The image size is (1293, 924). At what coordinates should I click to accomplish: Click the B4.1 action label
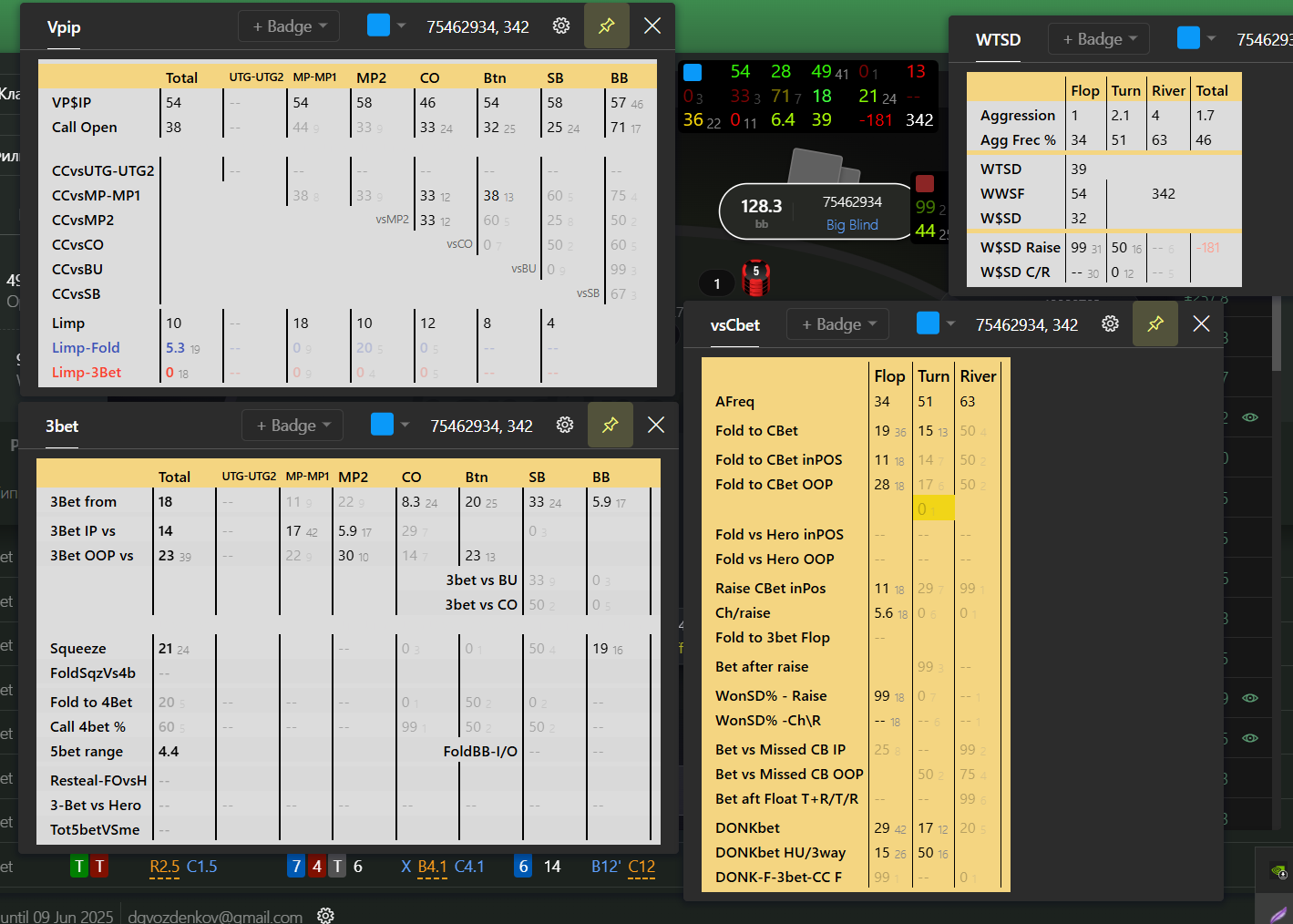(432, 867)
